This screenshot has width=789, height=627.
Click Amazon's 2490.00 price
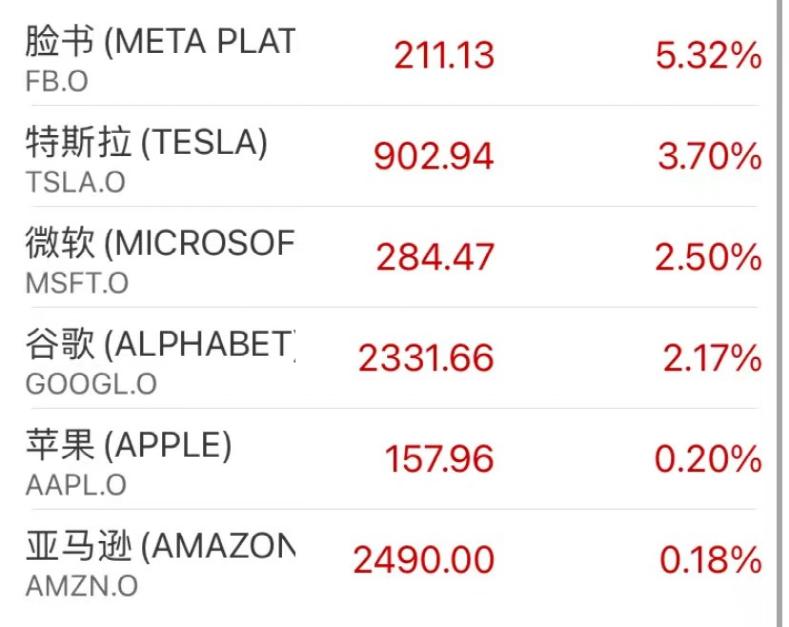[423, 560]
